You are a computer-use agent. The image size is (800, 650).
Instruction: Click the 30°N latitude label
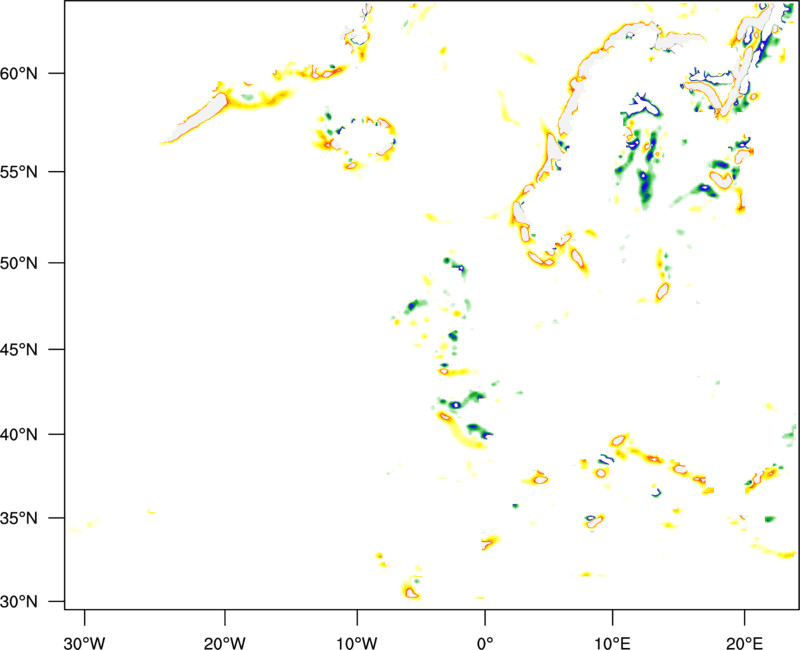coord(19,602)
